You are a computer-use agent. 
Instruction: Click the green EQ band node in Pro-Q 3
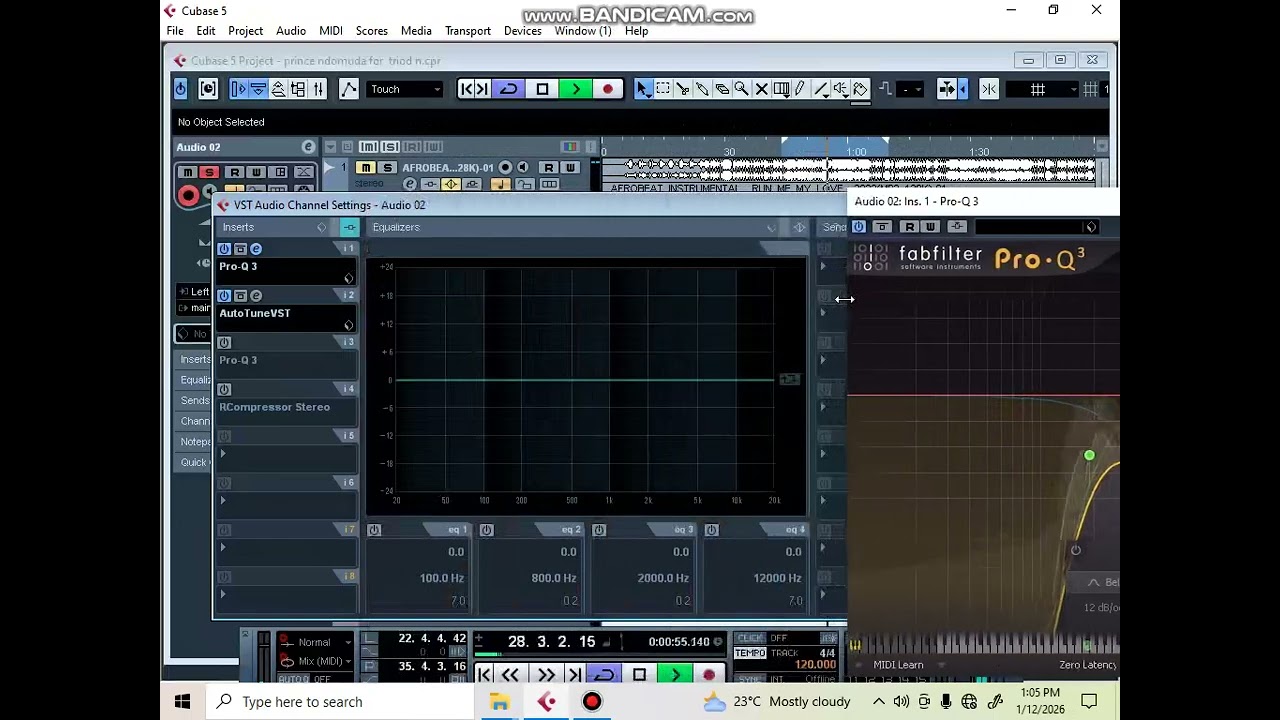click(1089, 456)
